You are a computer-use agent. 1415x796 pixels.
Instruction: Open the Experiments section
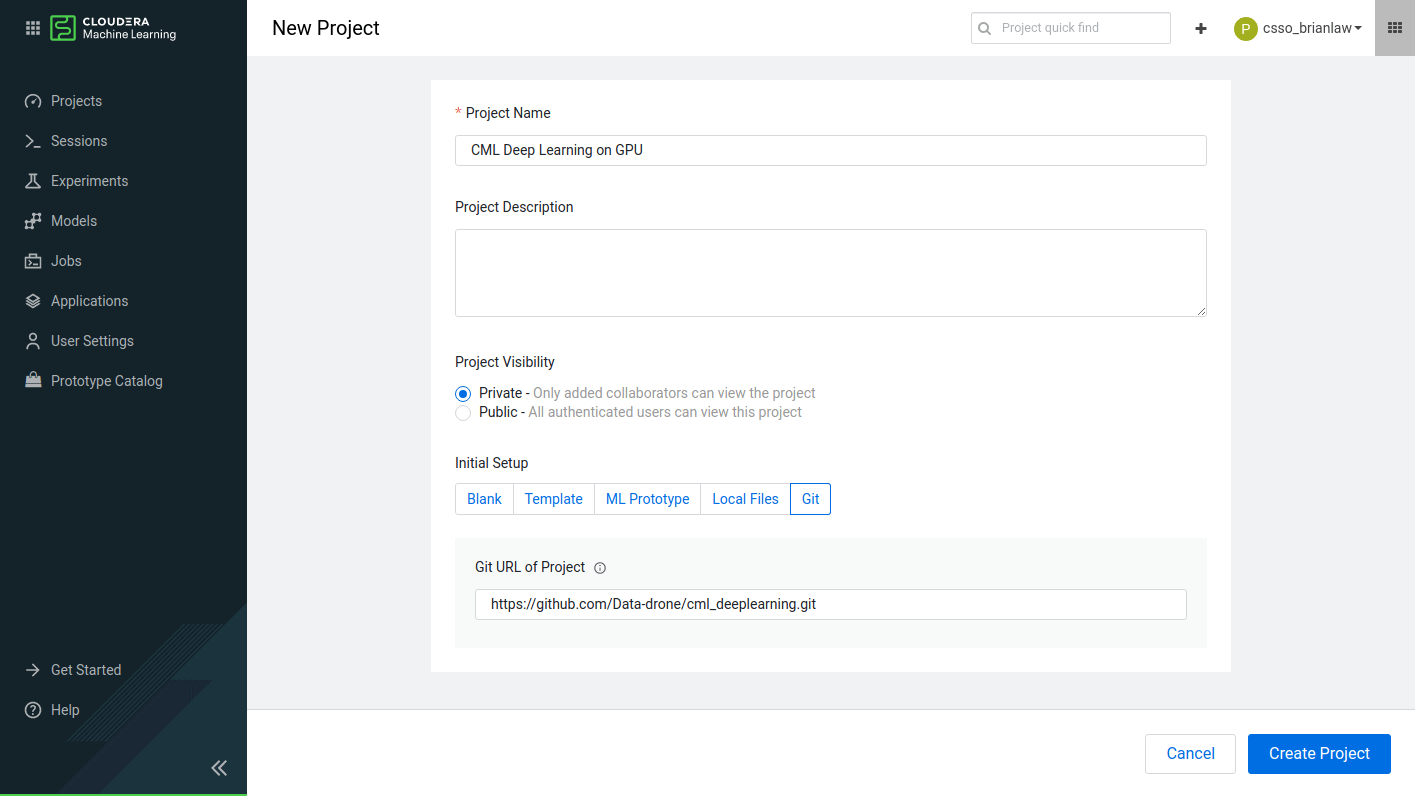[89, 180]
